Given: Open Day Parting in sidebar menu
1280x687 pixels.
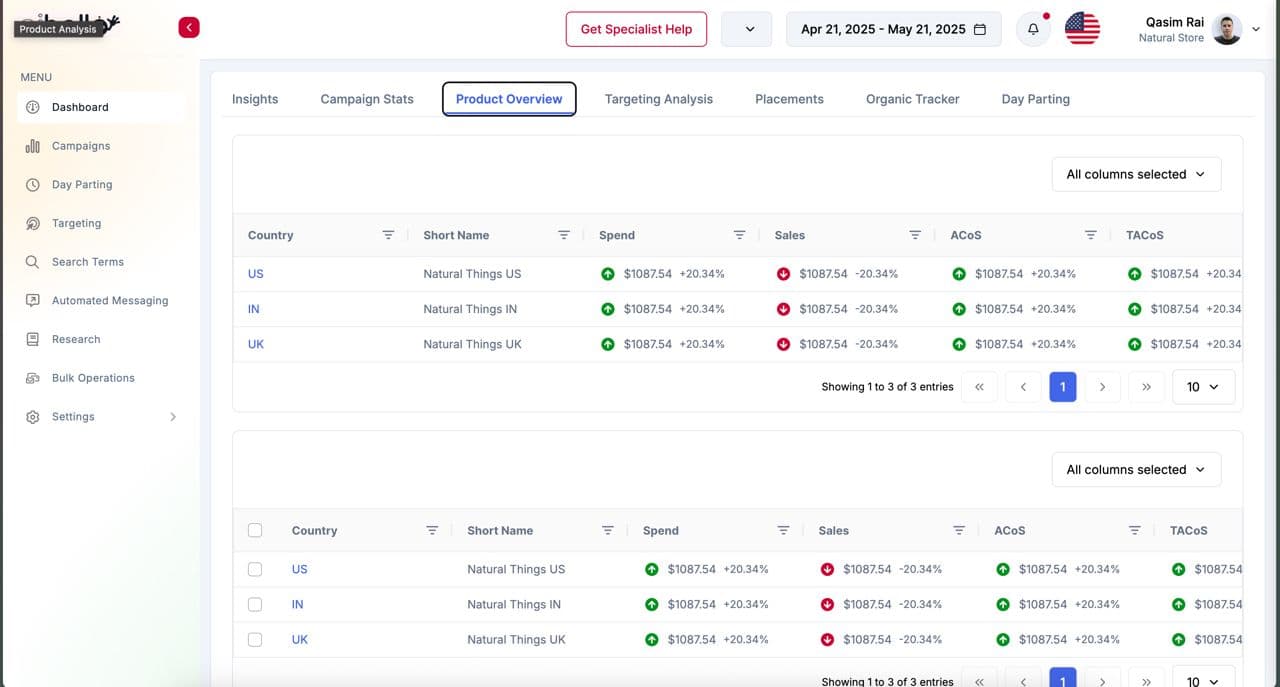Looking at the screenshot, I should [x=82, y=185].
